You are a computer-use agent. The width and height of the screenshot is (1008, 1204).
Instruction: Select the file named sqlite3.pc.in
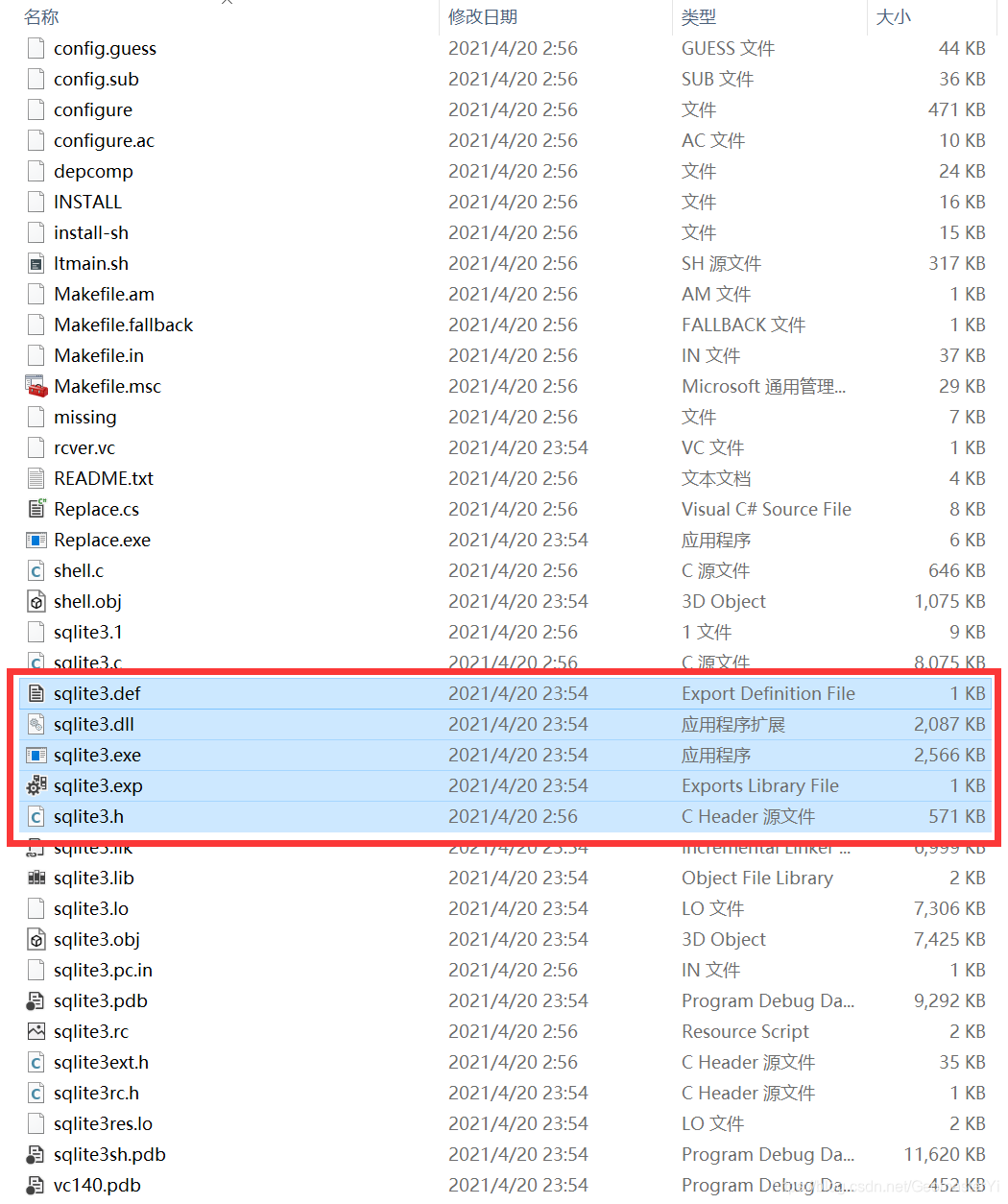tap(103, 970)
